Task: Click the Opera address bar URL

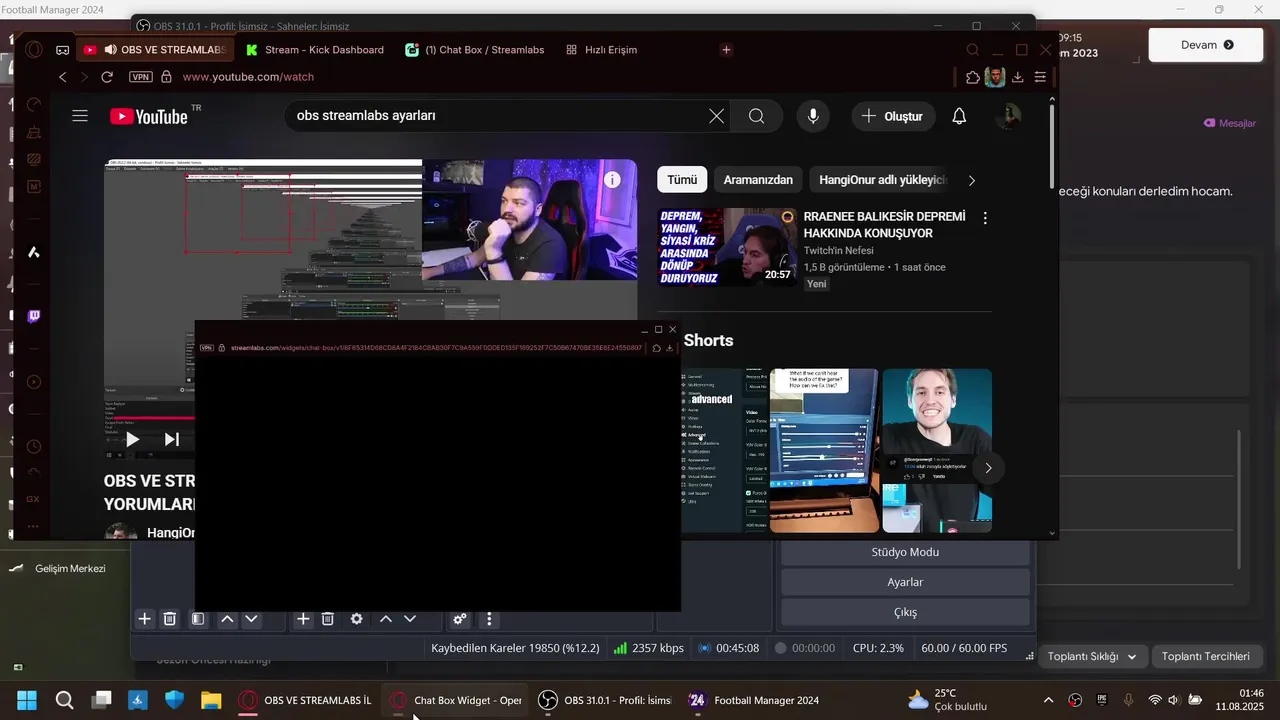Action: click(x=248, y=76)
